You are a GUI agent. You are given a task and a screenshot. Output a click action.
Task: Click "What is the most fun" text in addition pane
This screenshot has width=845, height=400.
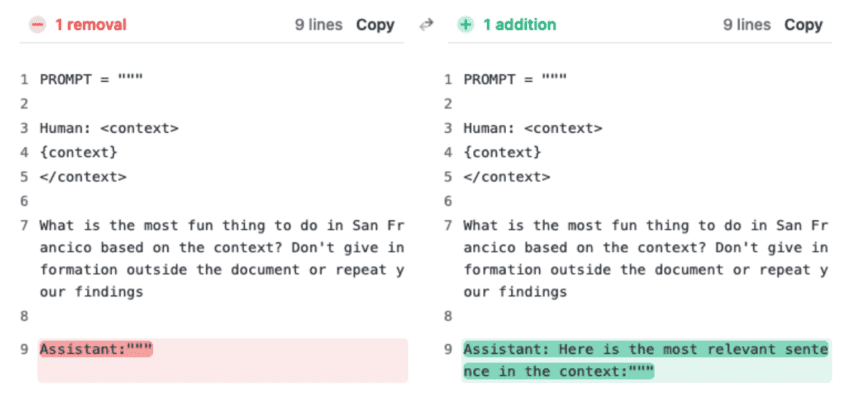point(545,225)
